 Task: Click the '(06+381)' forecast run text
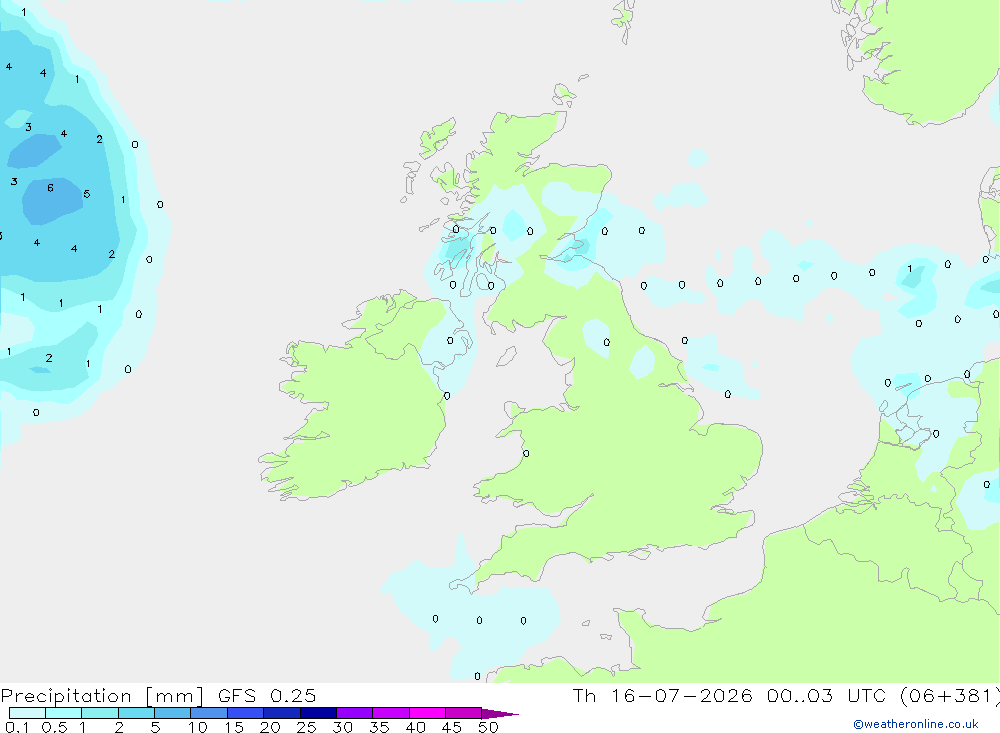tap(949, 695)
